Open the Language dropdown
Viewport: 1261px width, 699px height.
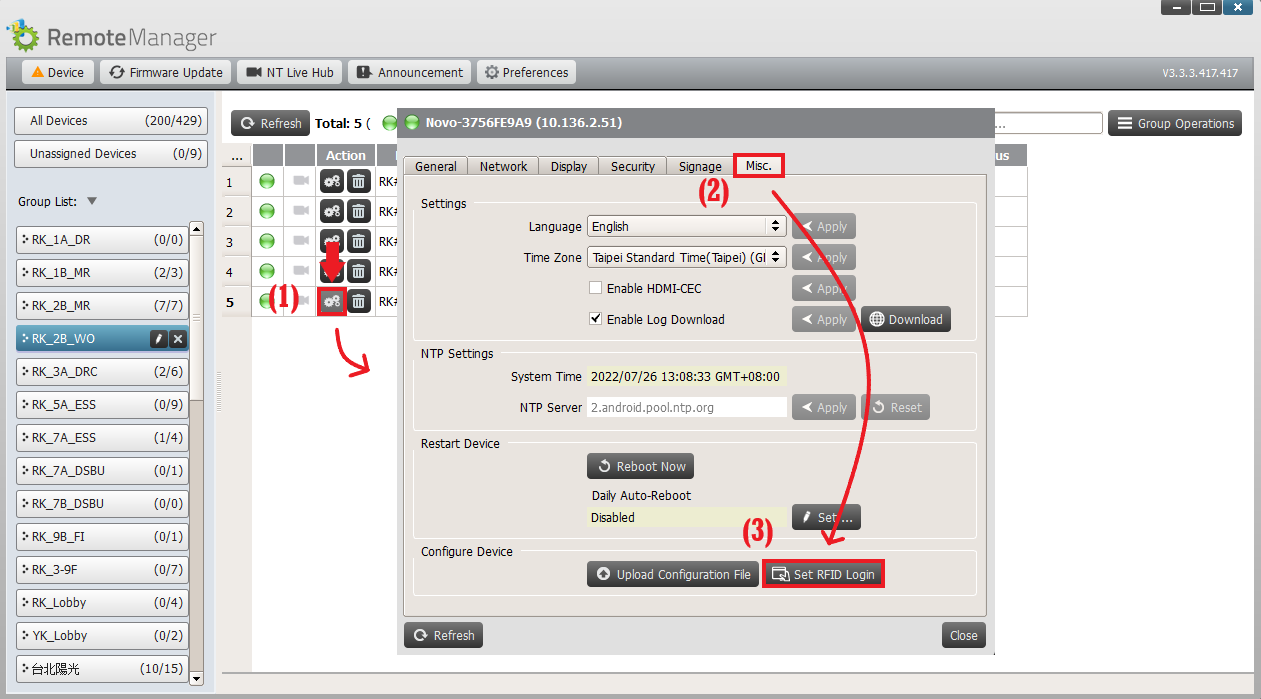pyautogui.click(x=686, y=226)
